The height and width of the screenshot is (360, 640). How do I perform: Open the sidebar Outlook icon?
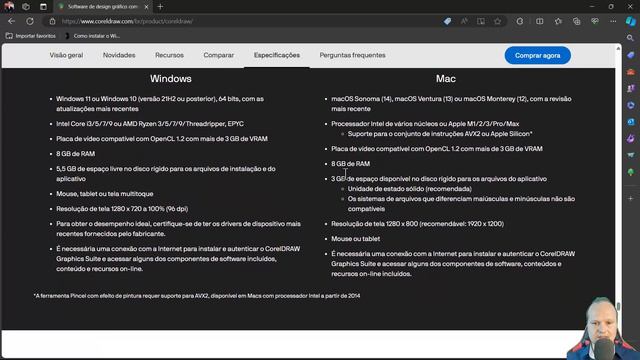tap(631, 122)
